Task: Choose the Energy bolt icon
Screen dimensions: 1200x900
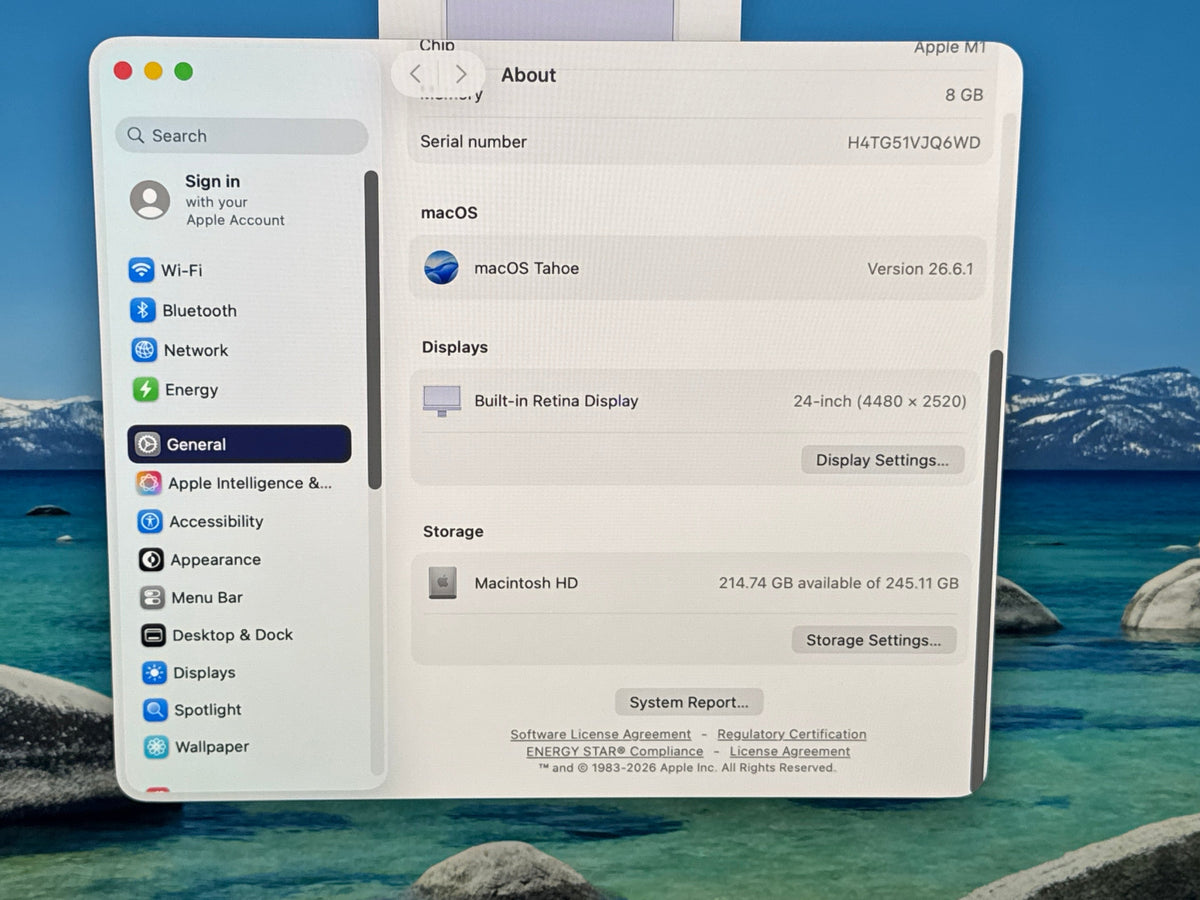Action: [x=146, y=390]
